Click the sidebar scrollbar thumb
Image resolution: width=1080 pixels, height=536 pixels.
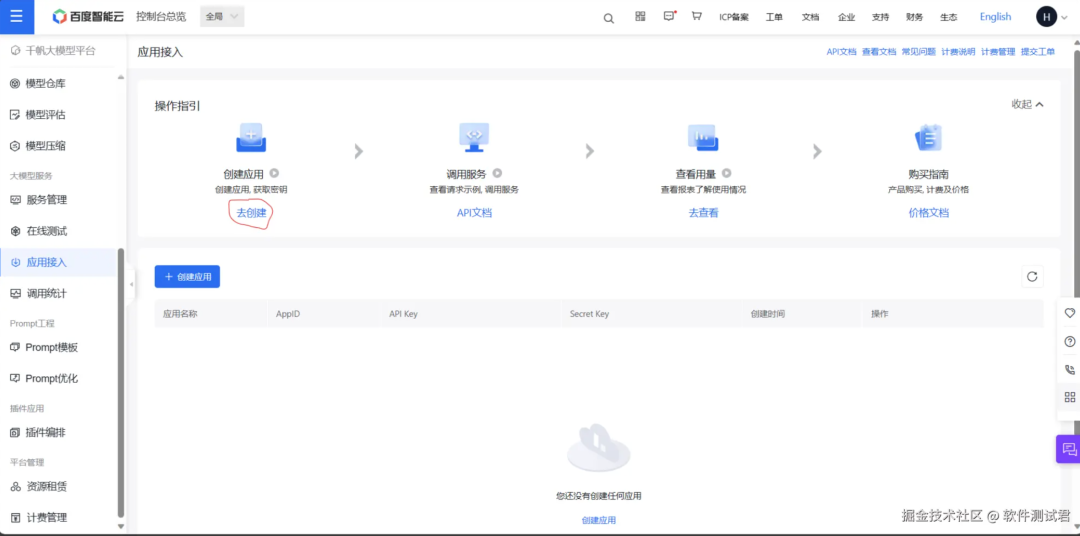[121, 382]
